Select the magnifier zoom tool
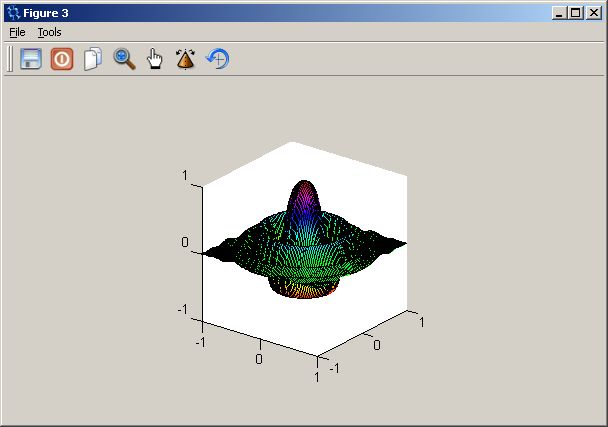608x427 pixels. click(x=124, y=59)
